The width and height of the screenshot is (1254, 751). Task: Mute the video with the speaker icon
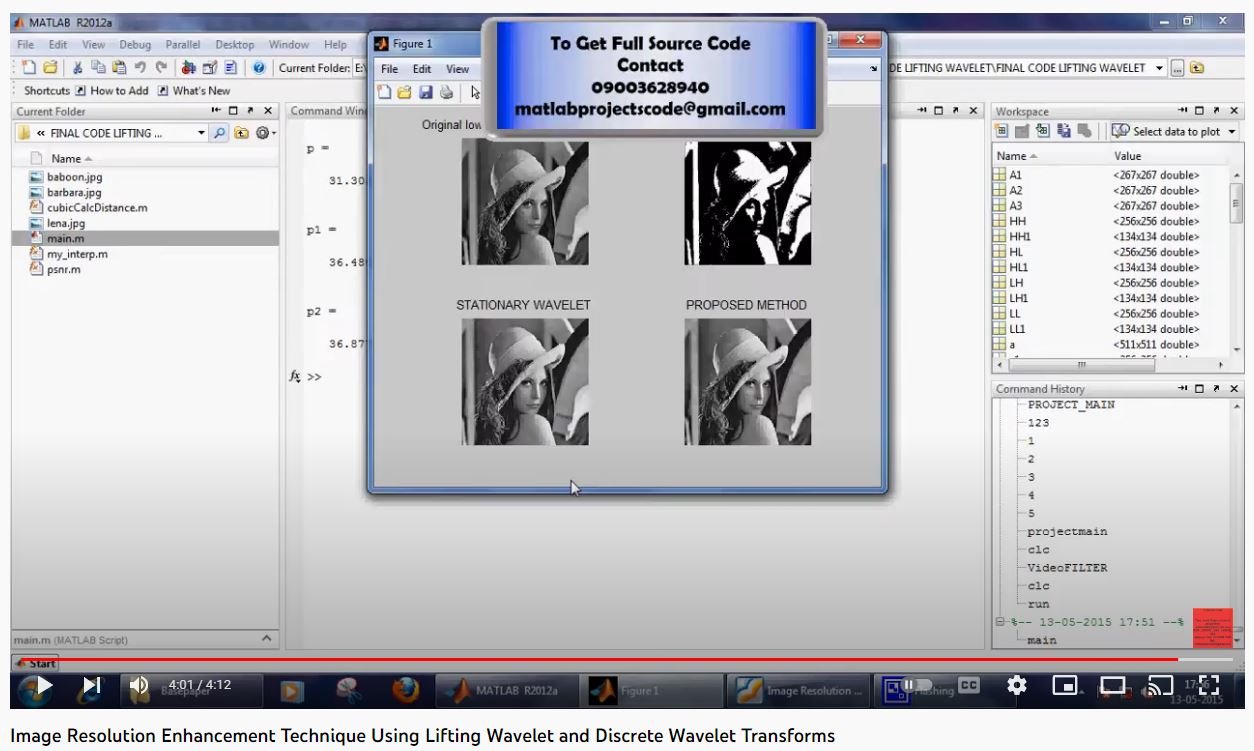(x=139, y=686)
